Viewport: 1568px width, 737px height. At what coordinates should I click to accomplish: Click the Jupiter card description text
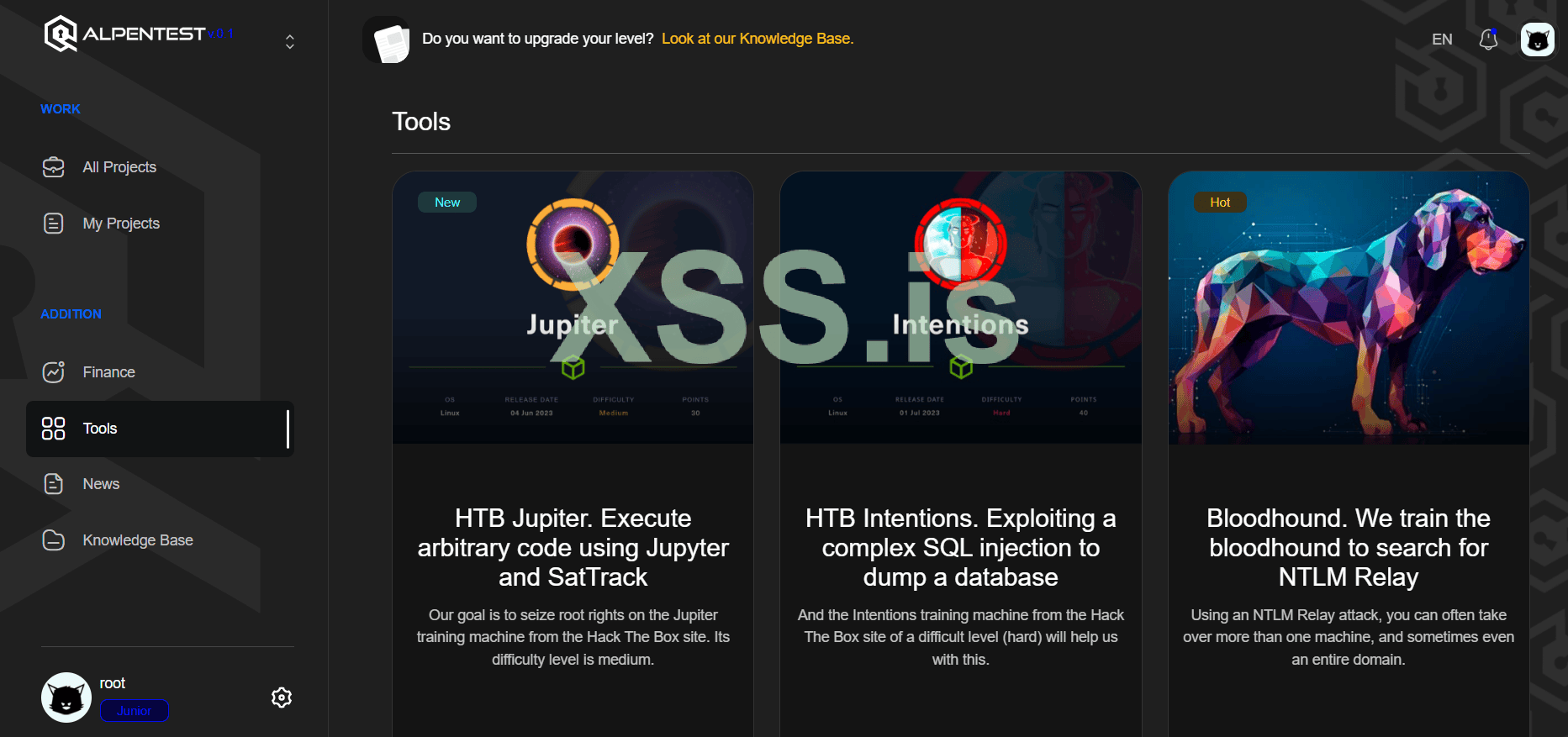pyautogui.click(x=573, y=637)
